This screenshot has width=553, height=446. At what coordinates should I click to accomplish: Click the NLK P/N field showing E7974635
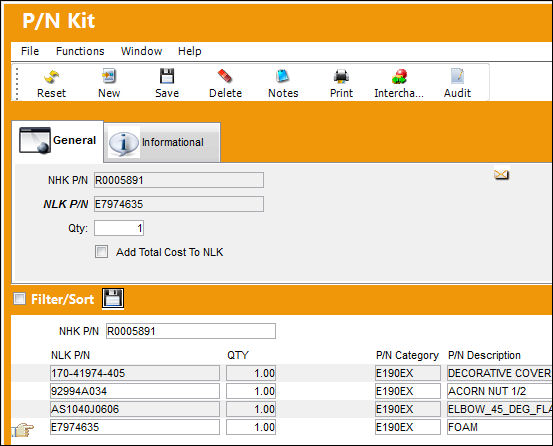[x=179, y=204]
